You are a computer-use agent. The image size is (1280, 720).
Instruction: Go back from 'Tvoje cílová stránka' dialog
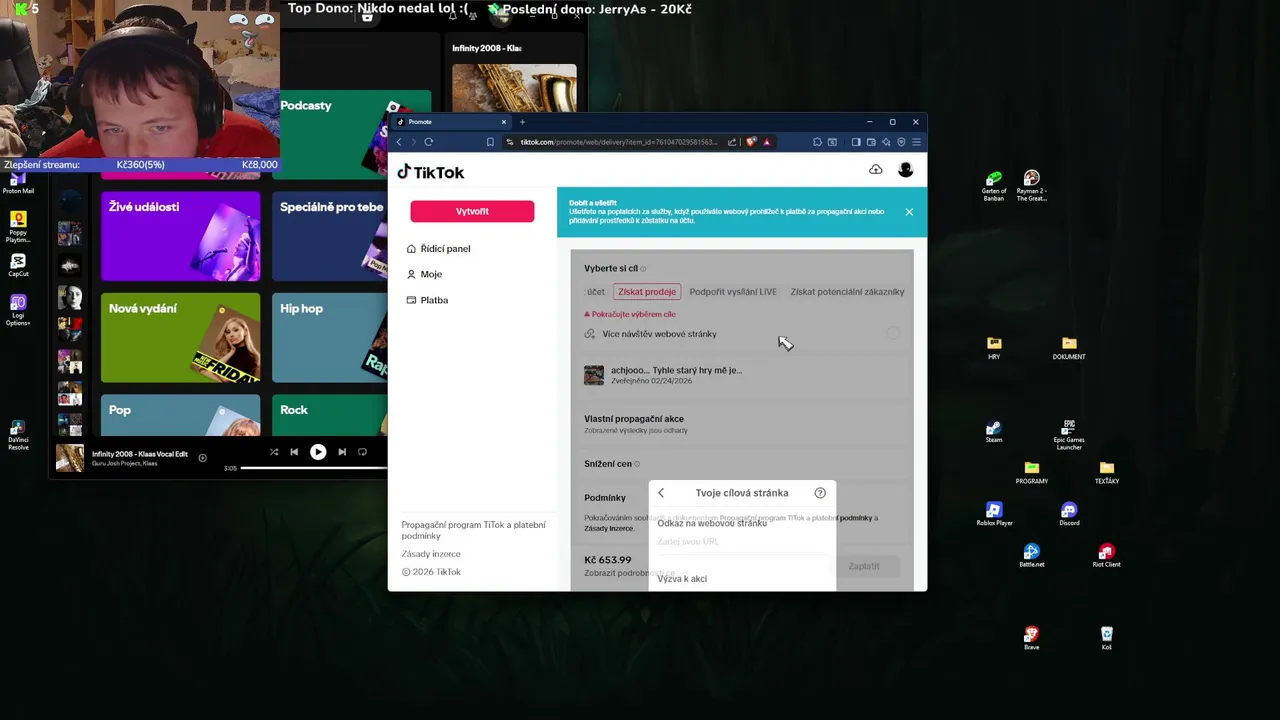[661, 493]
